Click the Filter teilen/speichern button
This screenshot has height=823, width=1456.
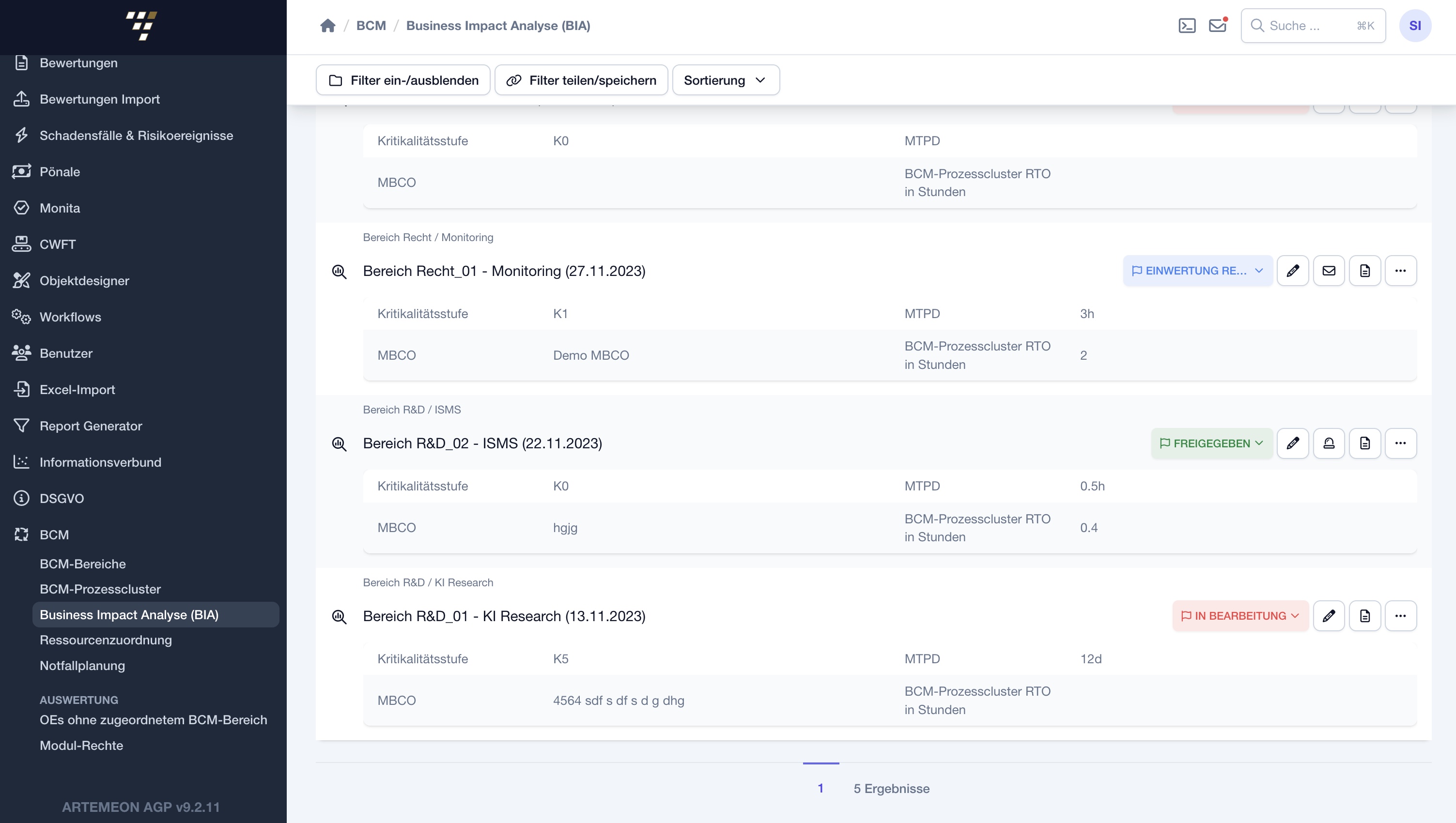(581, 80)
